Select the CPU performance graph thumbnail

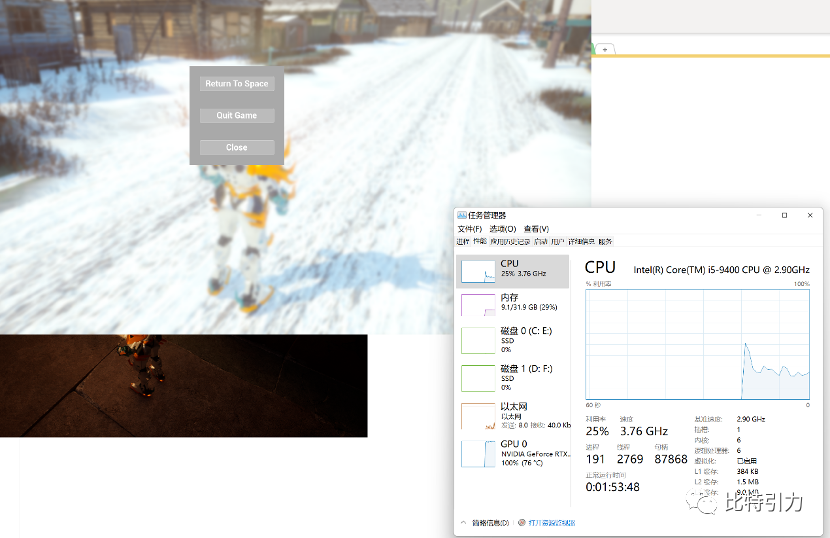(478, 272)
